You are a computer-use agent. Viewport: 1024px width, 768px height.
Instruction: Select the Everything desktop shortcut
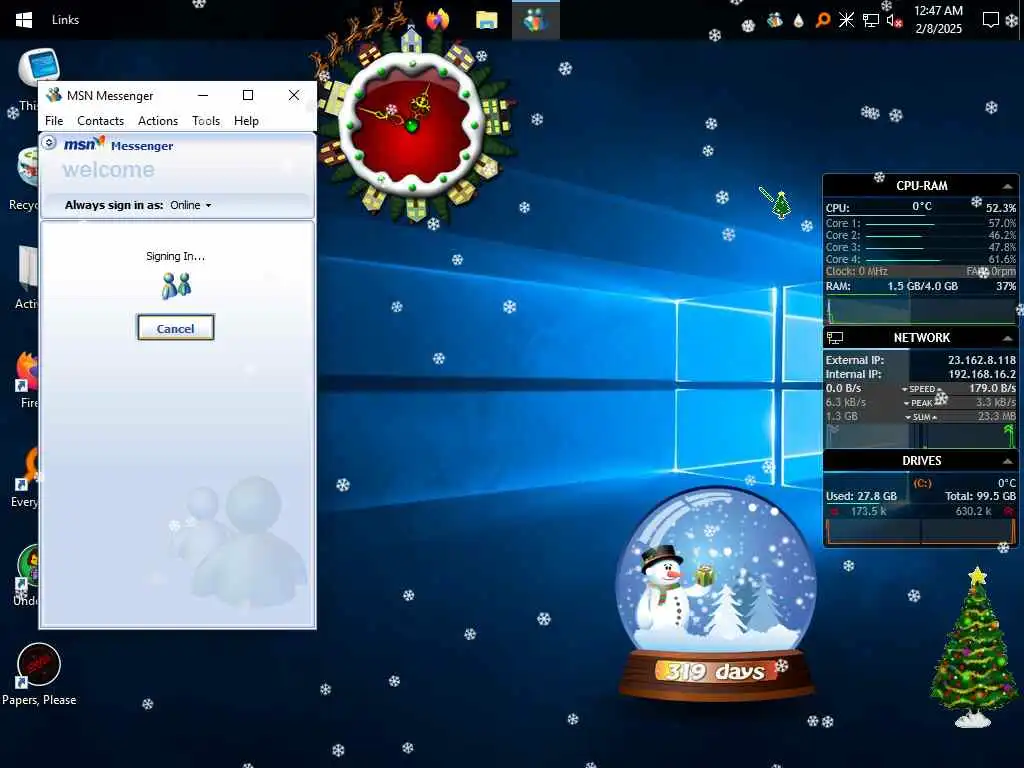coord(26,477)
